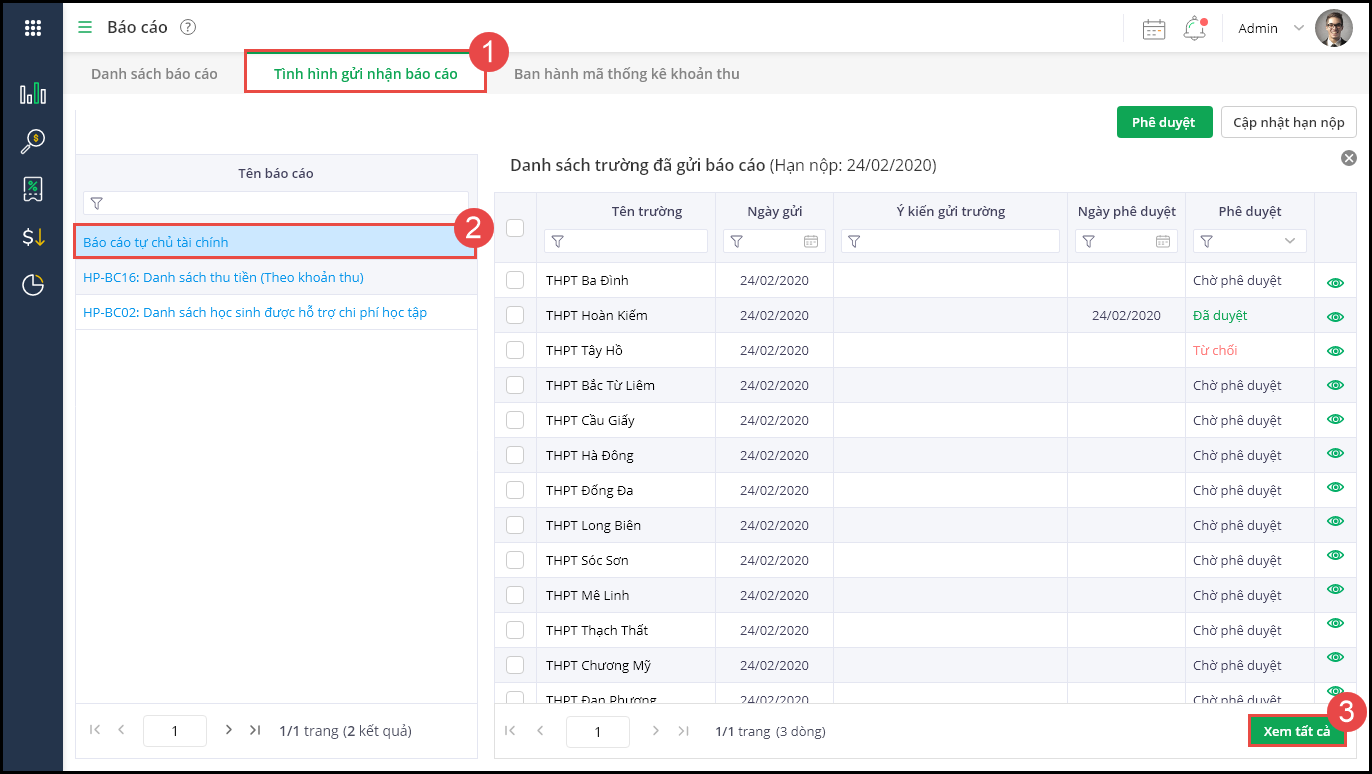Screen dimensions: 1372x774
Task: Tick the checkbox for THPT Ba Đình
Action: pyautogui.click(x=515, y=280)
